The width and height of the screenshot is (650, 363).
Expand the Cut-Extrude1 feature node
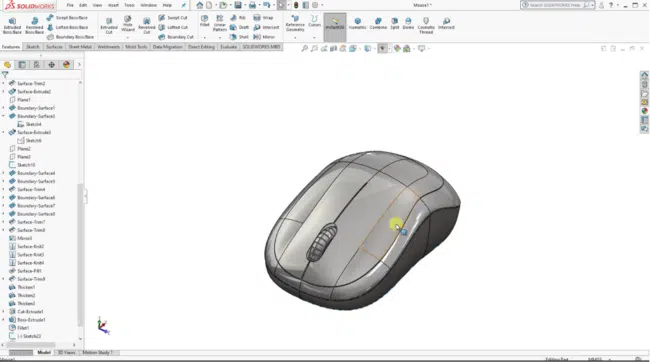click(3, 312)
